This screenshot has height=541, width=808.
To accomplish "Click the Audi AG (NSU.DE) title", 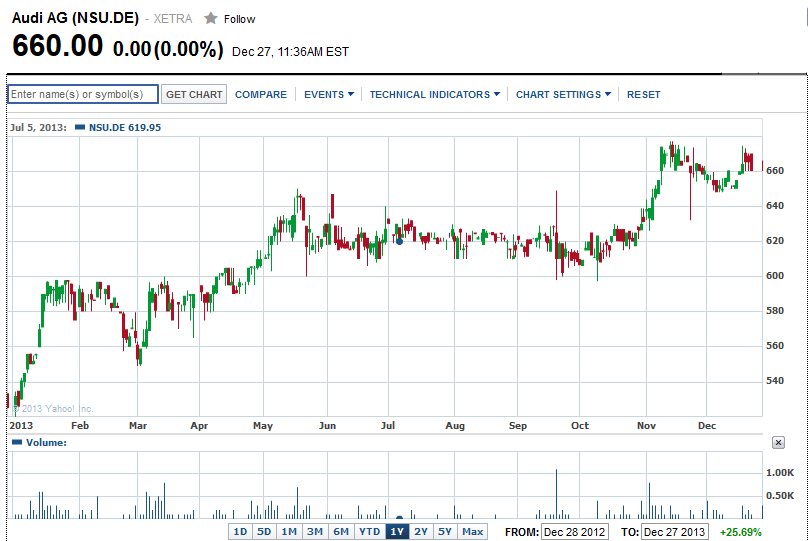I will click(x=75, y=18).
